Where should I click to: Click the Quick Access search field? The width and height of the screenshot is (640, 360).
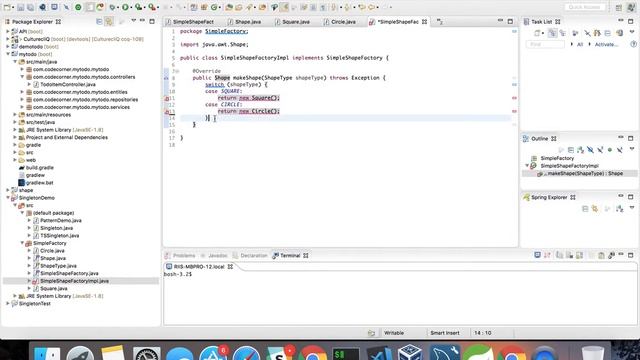[x=584, y=7]
